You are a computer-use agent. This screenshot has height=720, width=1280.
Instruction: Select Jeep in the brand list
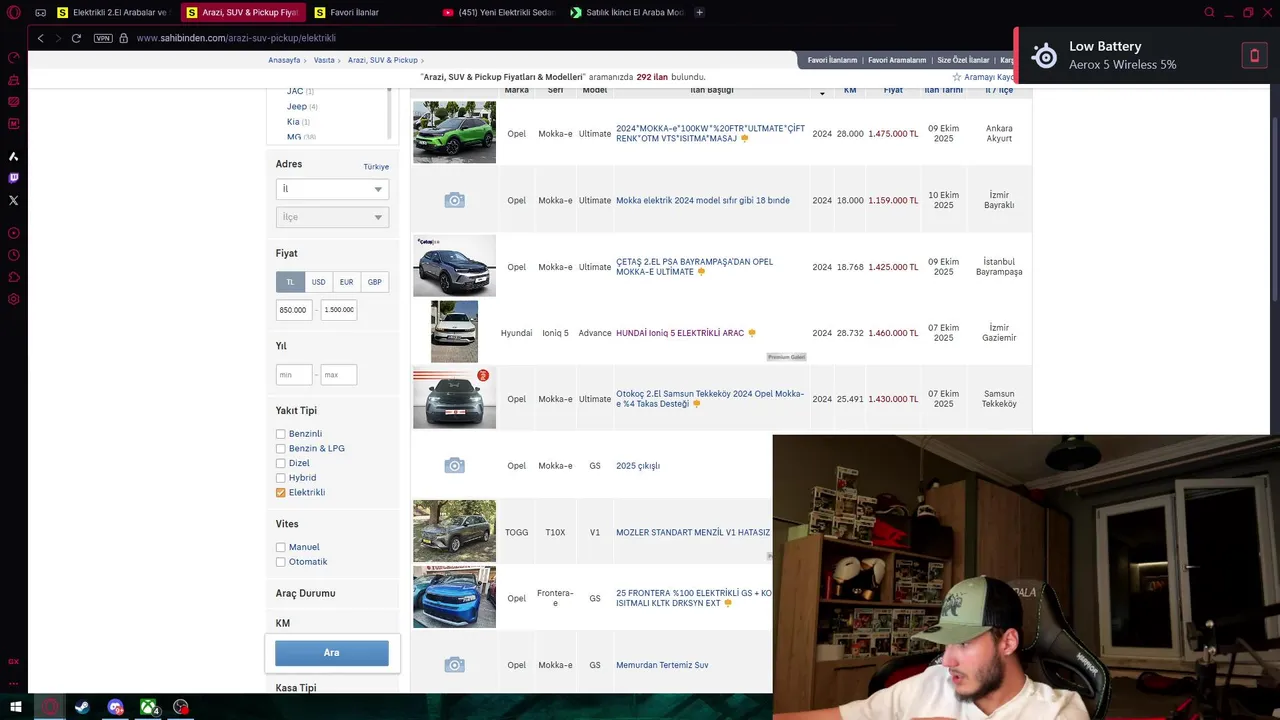point(297,106)
